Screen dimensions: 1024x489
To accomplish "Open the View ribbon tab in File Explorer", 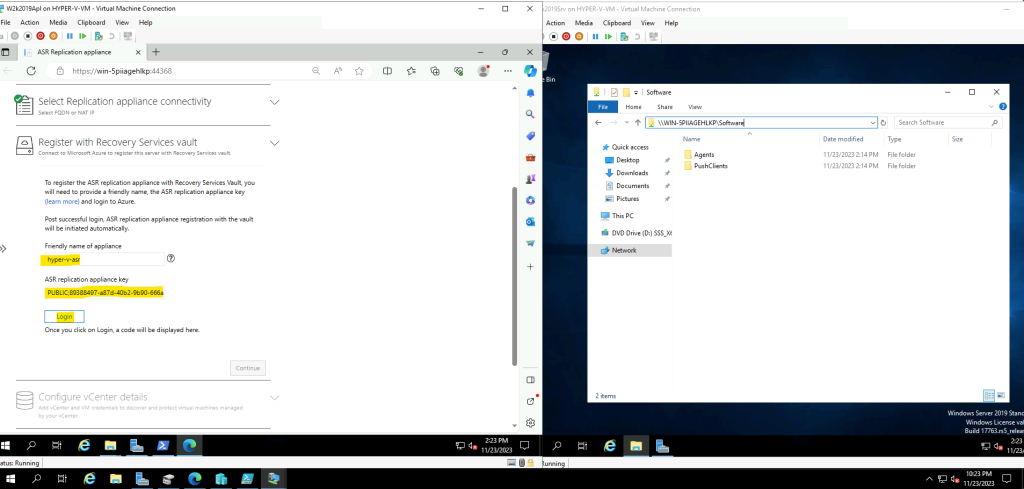I will pos(695,107).
